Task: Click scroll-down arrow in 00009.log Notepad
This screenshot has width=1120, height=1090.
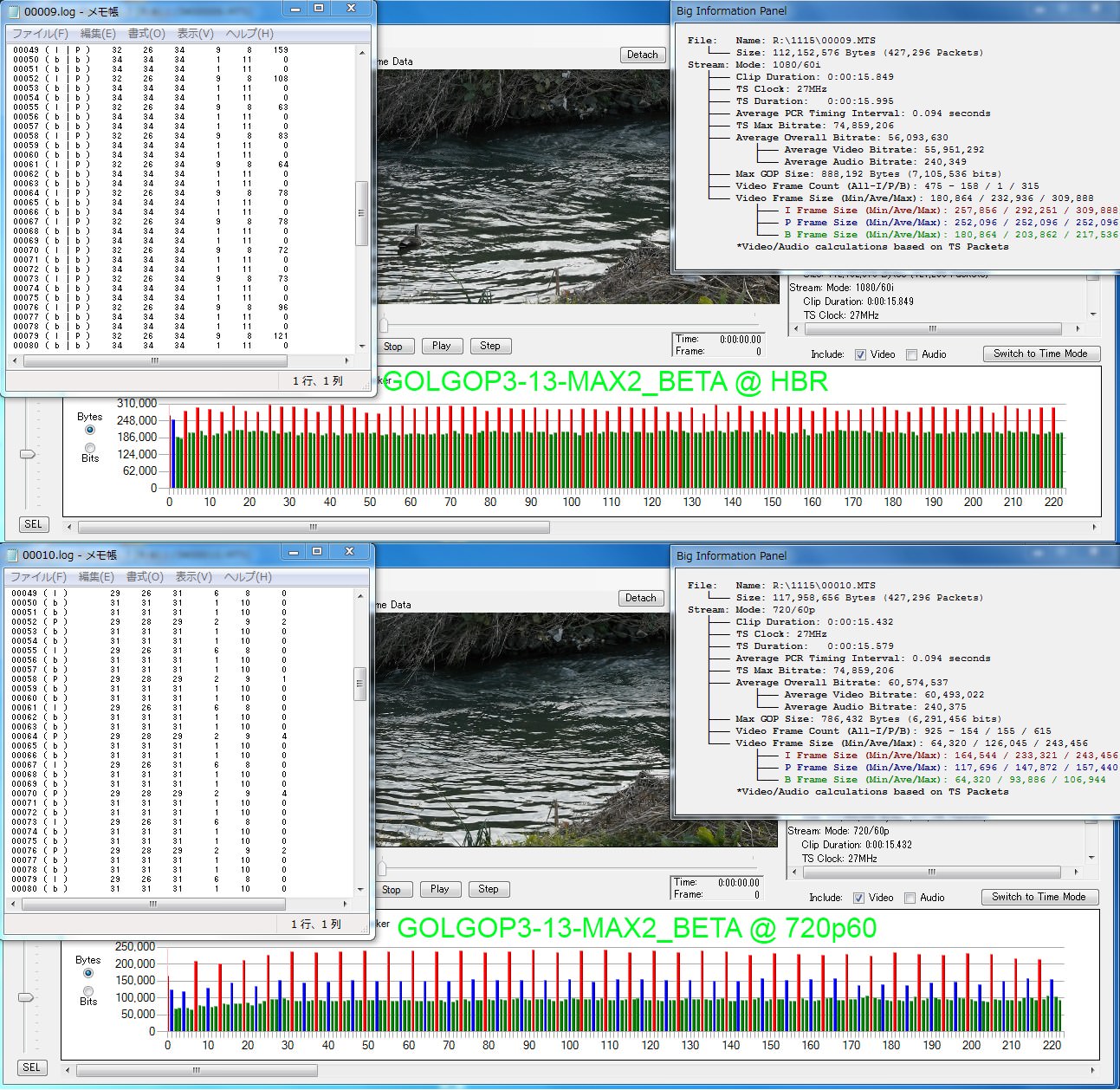Action: [x=361, y=347]
